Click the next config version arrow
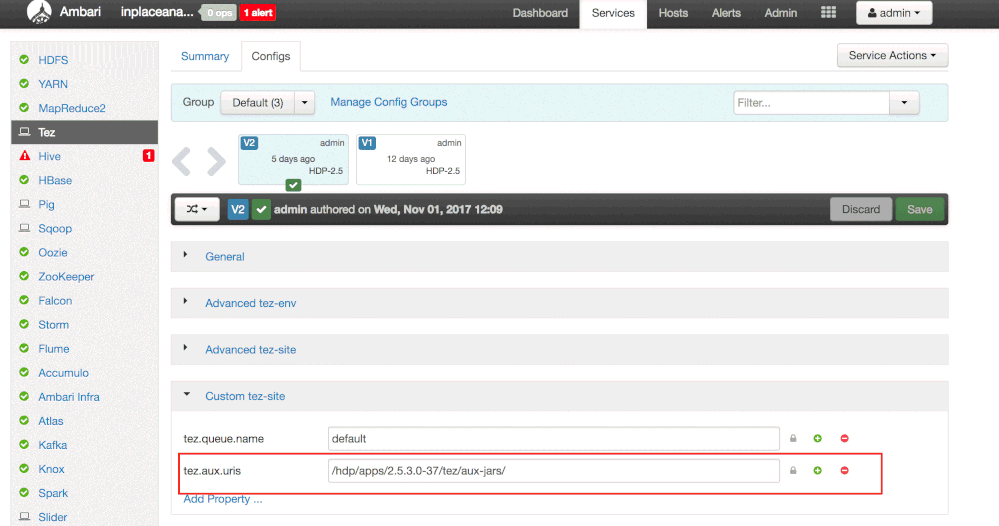 pos(215,160)
